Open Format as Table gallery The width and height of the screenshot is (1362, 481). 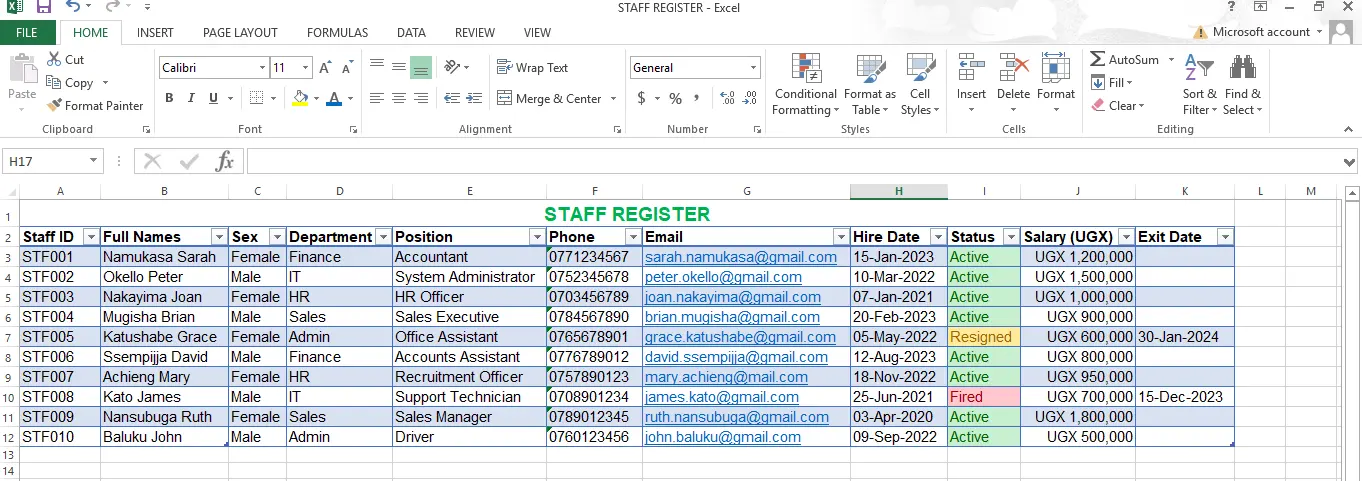(870, 84)
